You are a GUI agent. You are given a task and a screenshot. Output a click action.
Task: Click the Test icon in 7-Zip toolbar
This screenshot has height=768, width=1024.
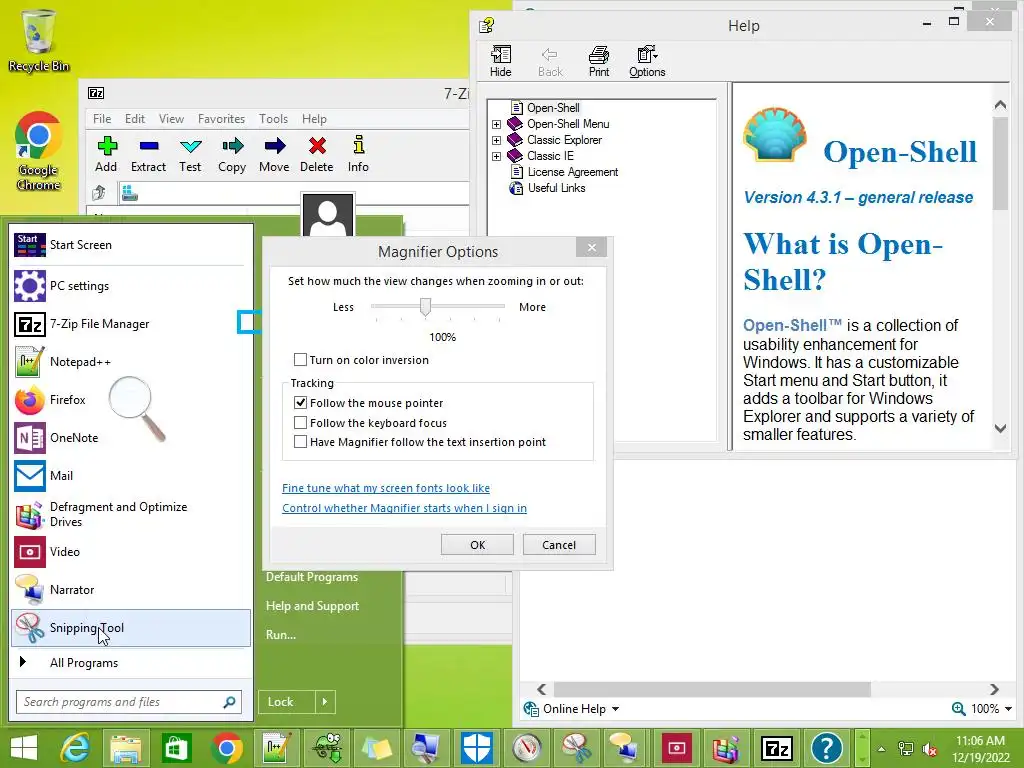pyautogui.click(x=190, y=146)
